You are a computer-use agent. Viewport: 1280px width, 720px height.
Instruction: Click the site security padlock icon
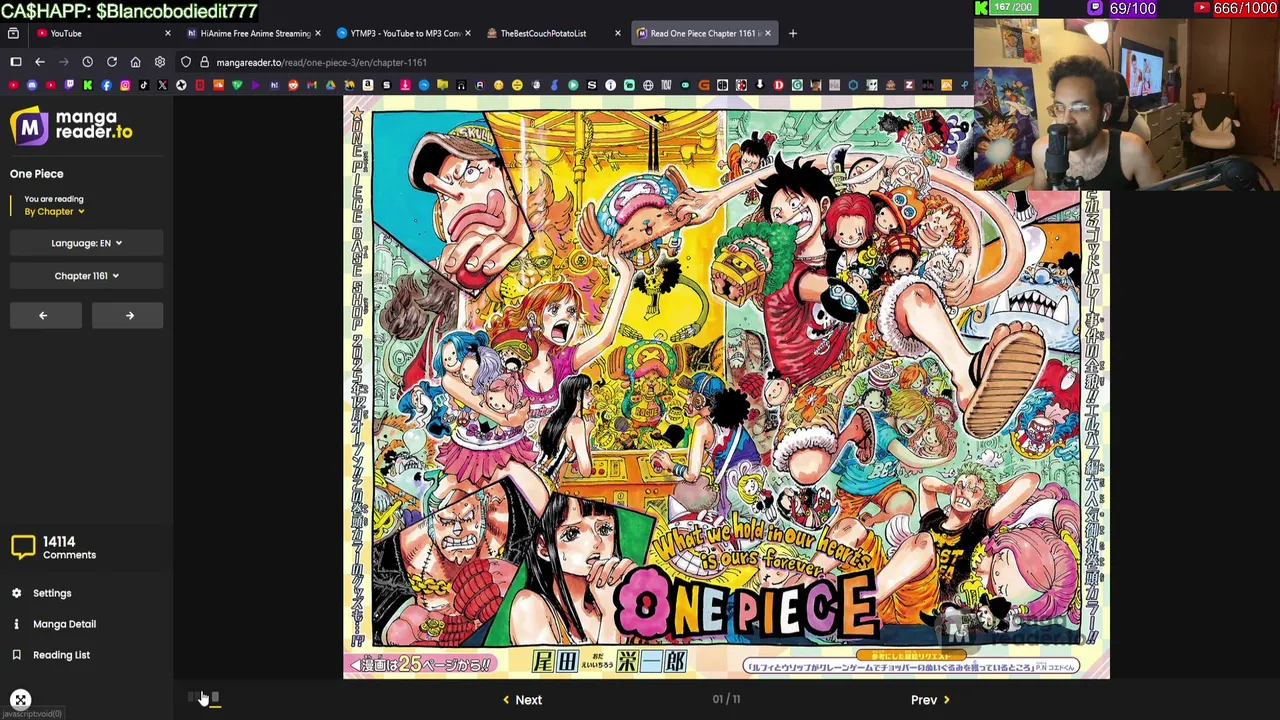[204, 62]
